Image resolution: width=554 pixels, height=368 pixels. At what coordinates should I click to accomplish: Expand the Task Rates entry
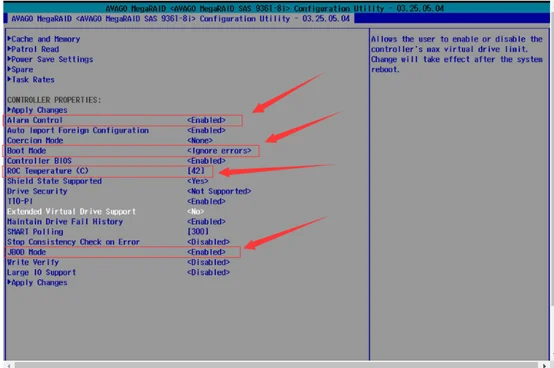click(31, 79)
